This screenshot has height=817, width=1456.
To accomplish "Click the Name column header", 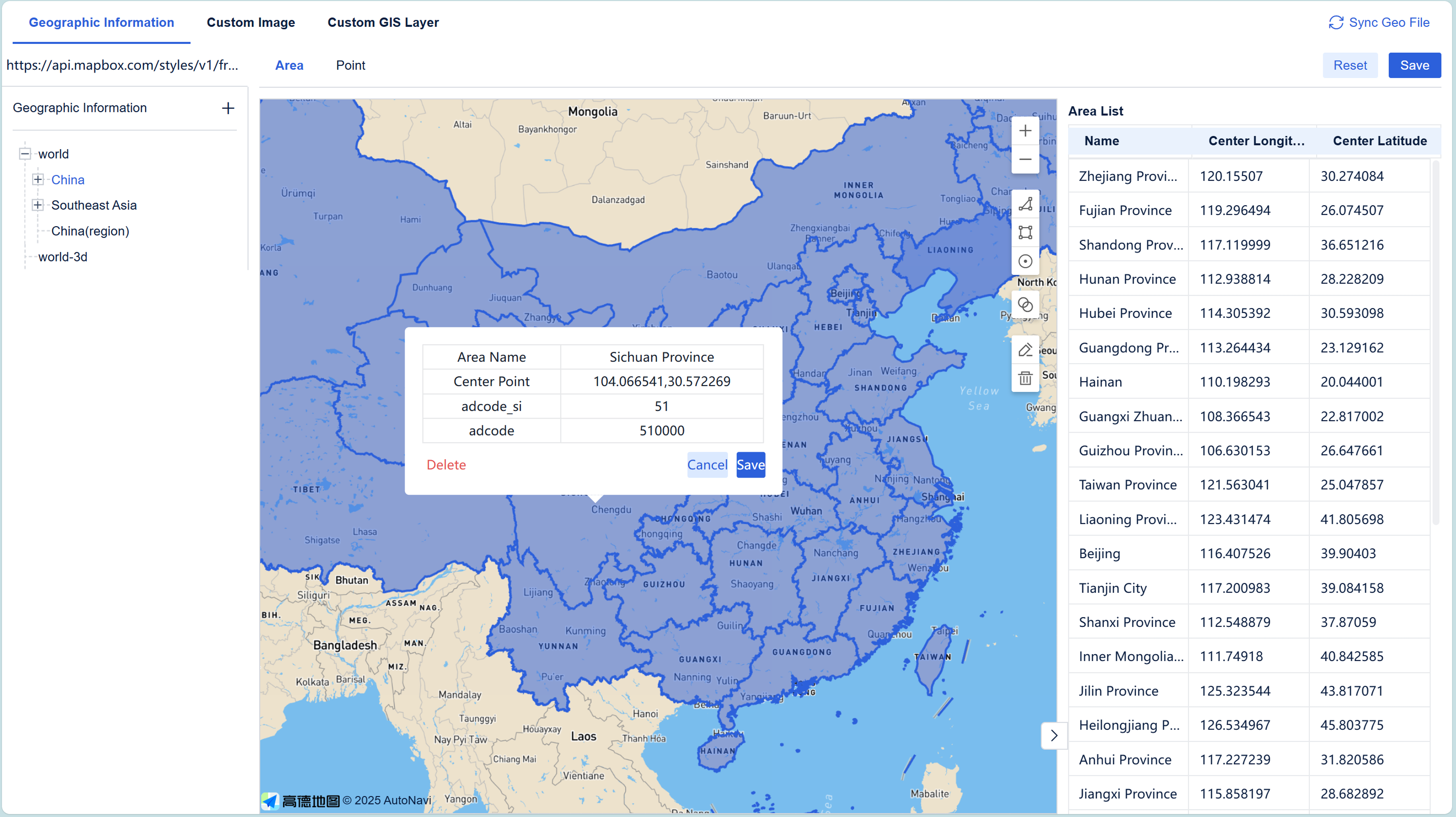I will (x=1130, y=141).
